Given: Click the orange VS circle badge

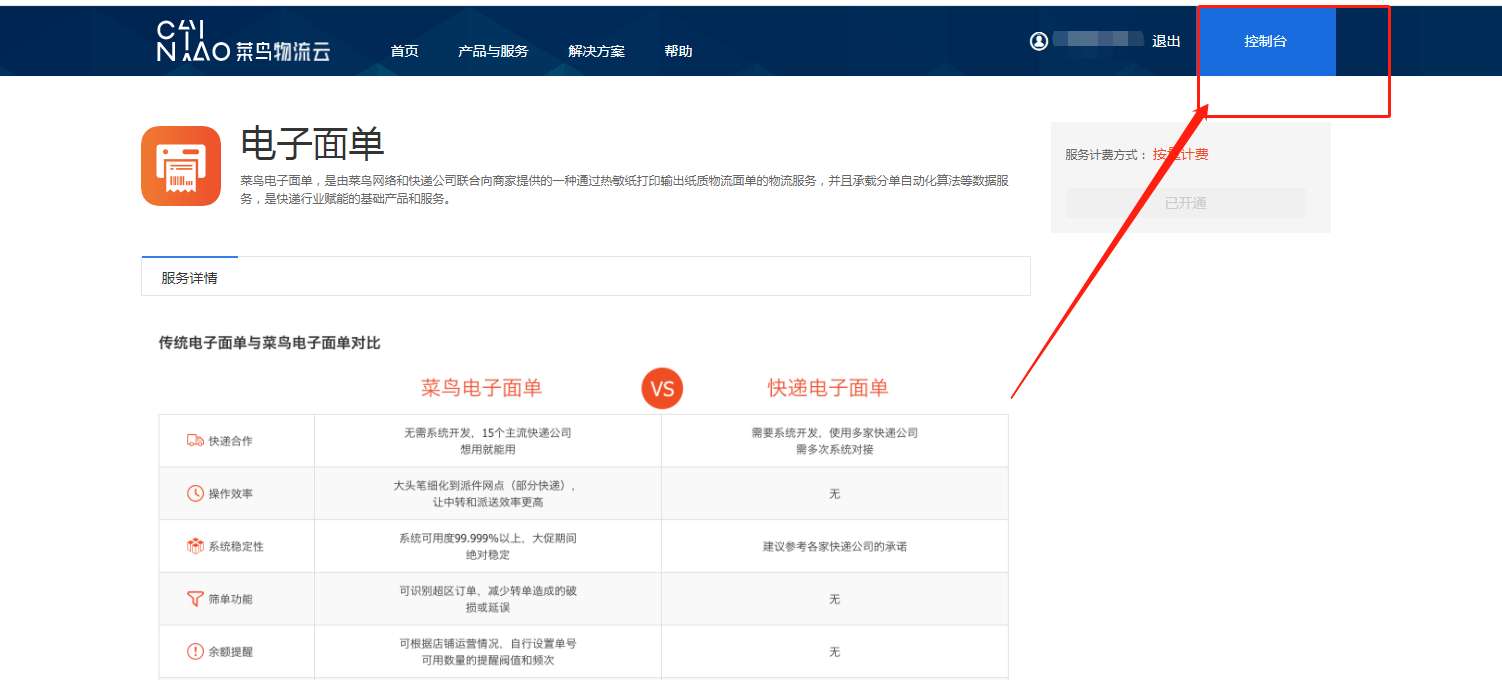Looking at the screenshot, I should [662, 389].
